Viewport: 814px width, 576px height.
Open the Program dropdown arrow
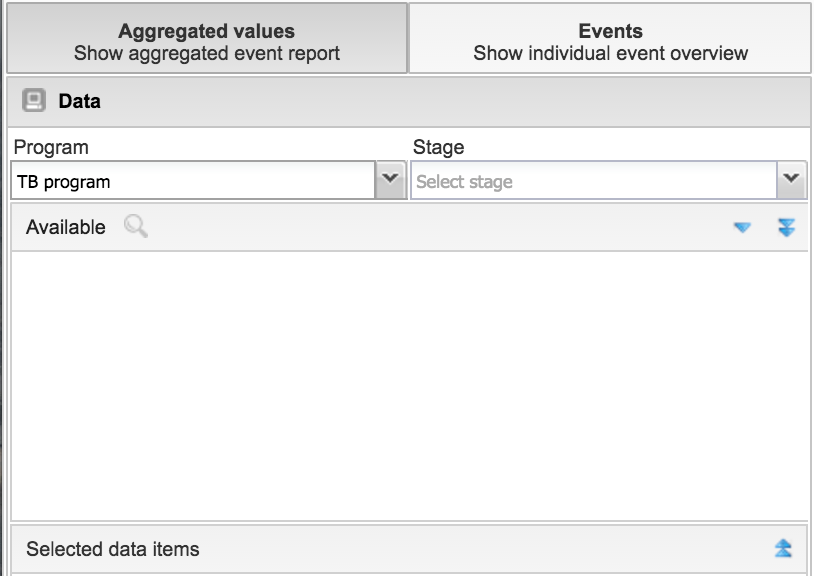pos(389,181)
